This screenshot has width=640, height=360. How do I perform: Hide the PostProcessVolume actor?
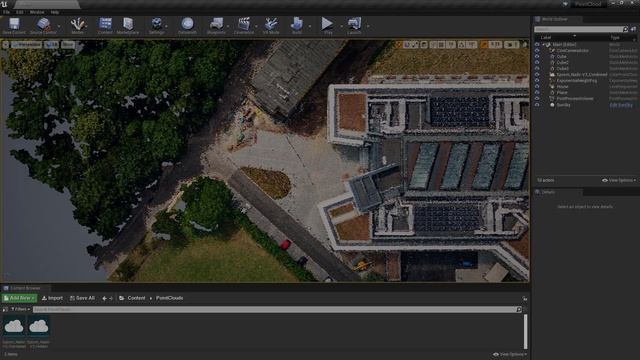(x=537, y=99)
